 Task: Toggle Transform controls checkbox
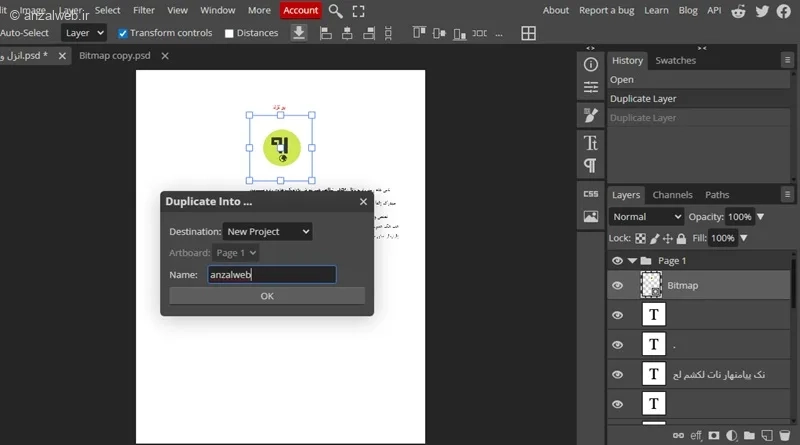(x=122, y=33)
